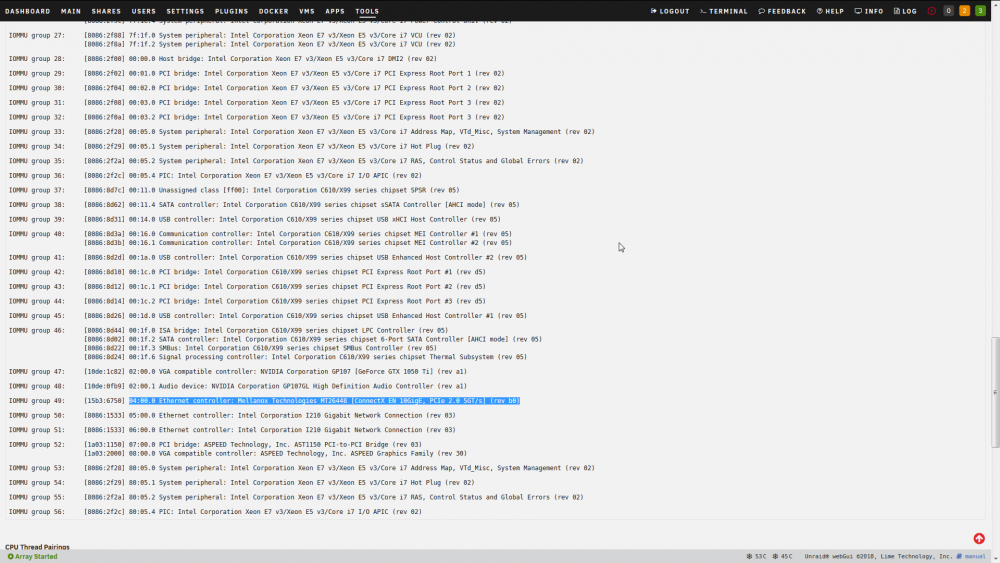Screen dimensions: 1000x563
Task: Click the highlighted Mellanox ConnectX Ethernet controller line
Action: [324, 400]
